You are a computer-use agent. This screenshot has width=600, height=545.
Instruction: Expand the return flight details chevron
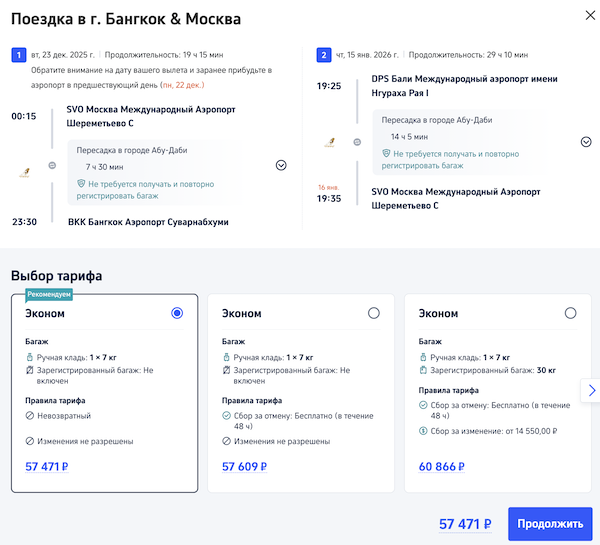coord(586,142)
